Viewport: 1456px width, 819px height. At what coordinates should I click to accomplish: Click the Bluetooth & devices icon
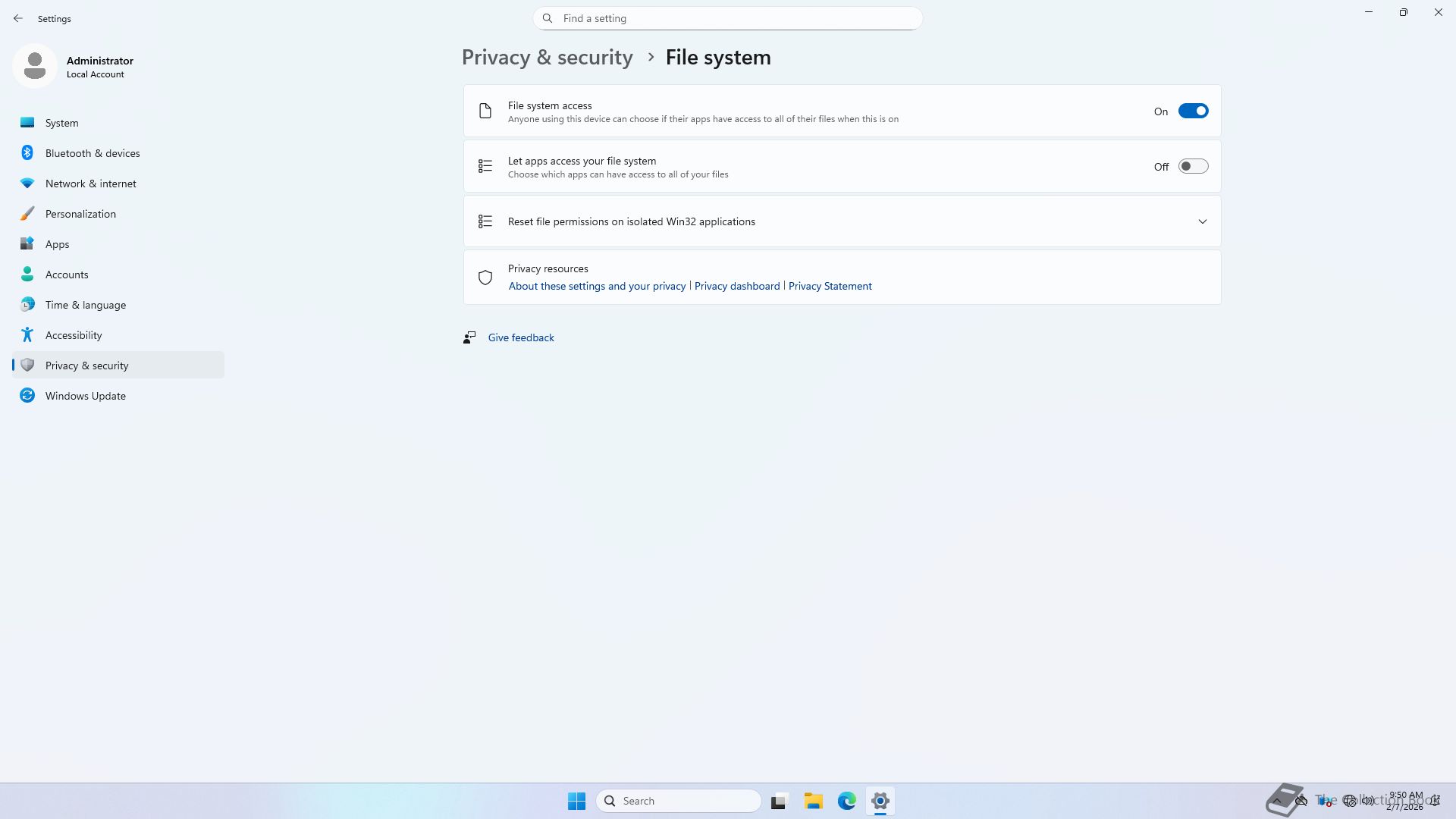(x=27, y=153)
